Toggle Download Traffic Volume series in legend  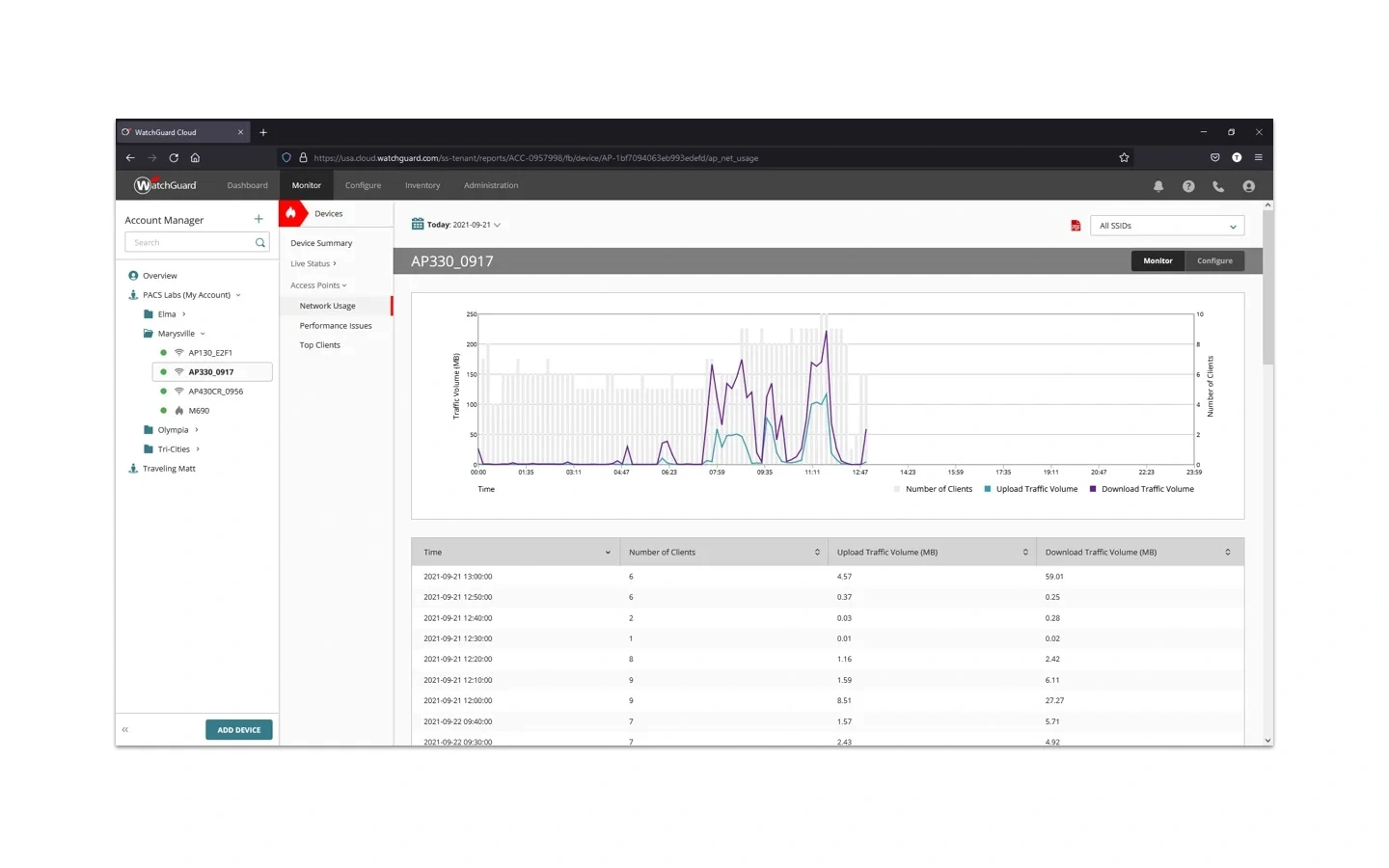point(1141,489)
